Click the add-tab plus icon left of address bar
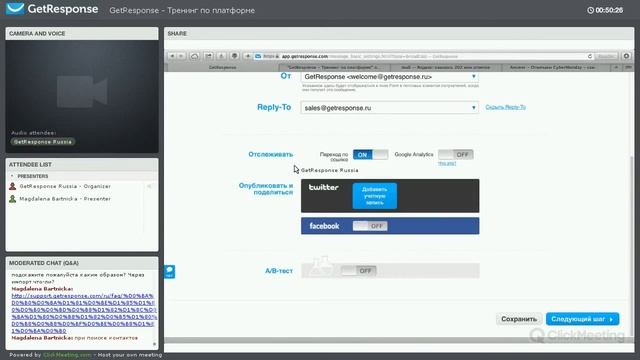 [x=247, y=56]
